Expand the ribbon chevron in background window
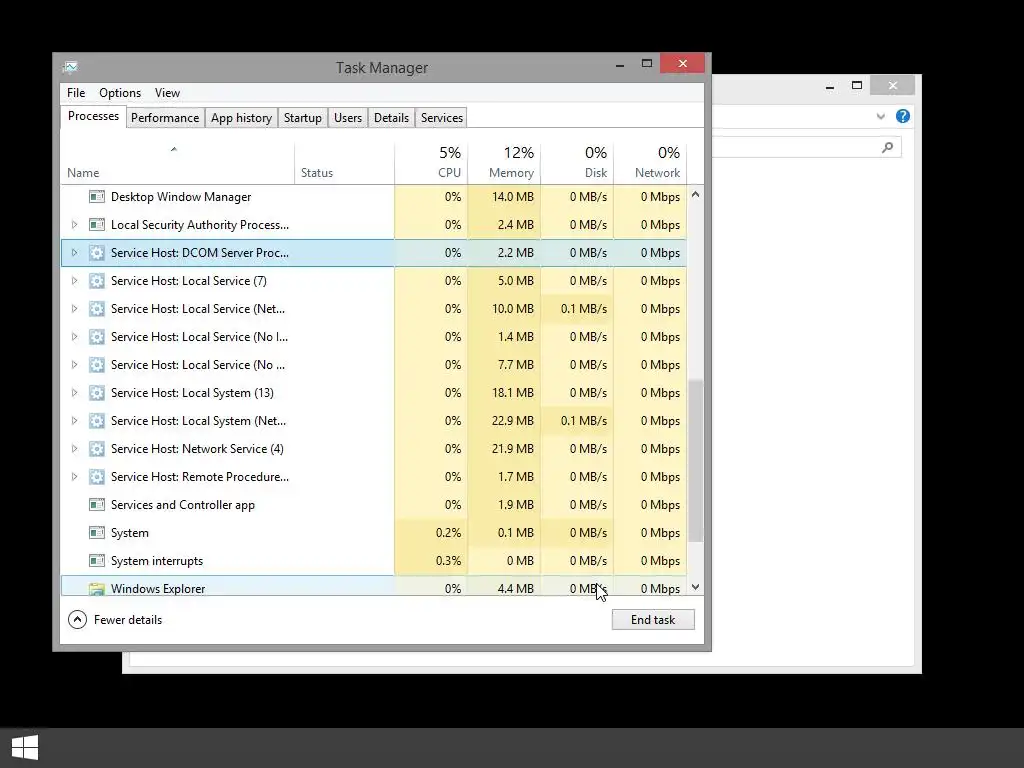The width and height of the screenshot is (1024, 768). [x=880, y=116]
